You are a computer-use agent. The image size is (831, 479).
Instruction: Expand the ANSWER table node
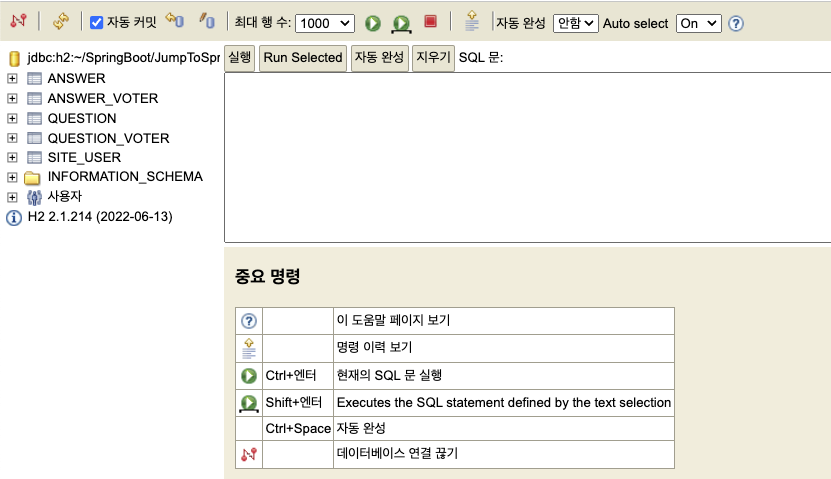(12, 78)
